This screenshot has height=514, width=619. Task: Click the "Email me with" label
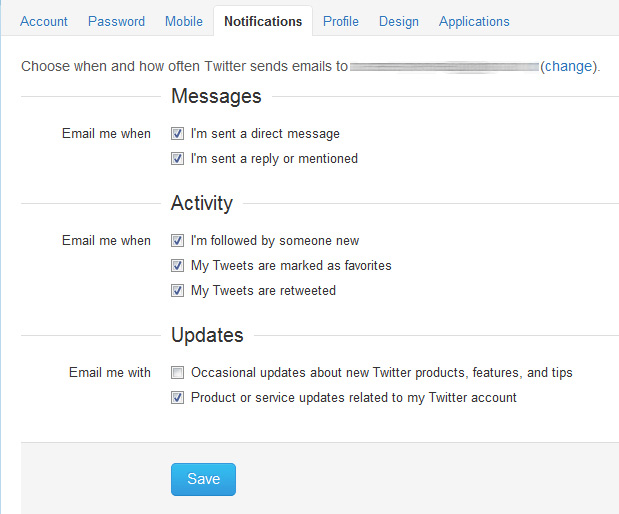click(x=110, y=372)
